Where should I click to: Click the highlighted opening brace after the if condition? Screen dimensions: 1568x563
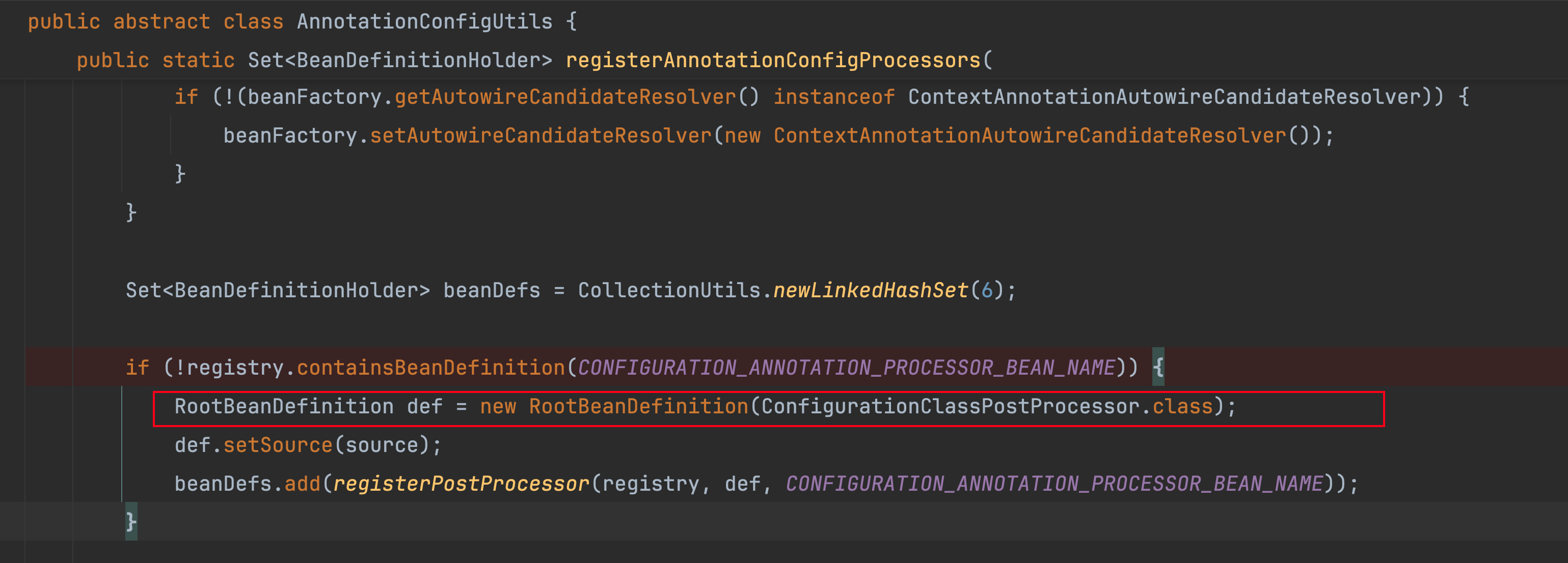tap(1158, 367)
